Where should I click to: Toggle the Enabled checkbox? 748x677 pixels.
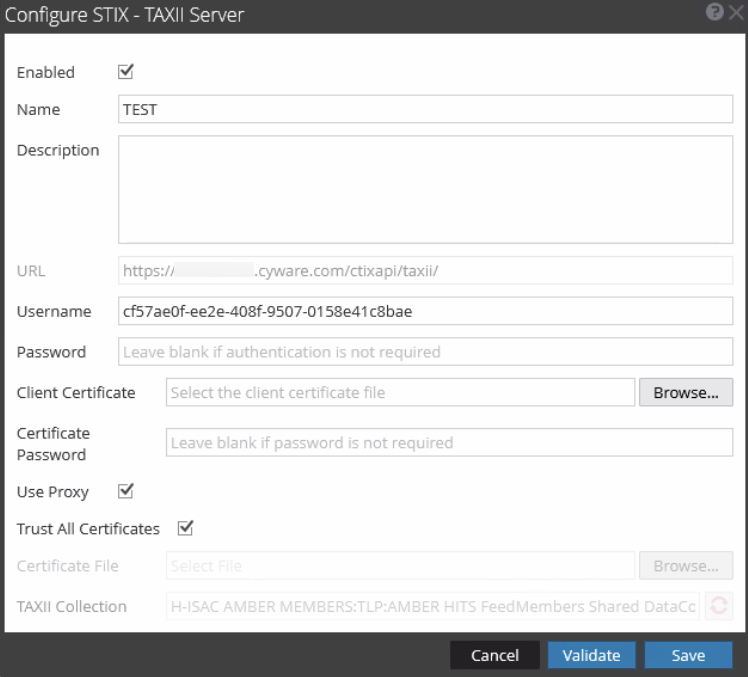point(126,71)
